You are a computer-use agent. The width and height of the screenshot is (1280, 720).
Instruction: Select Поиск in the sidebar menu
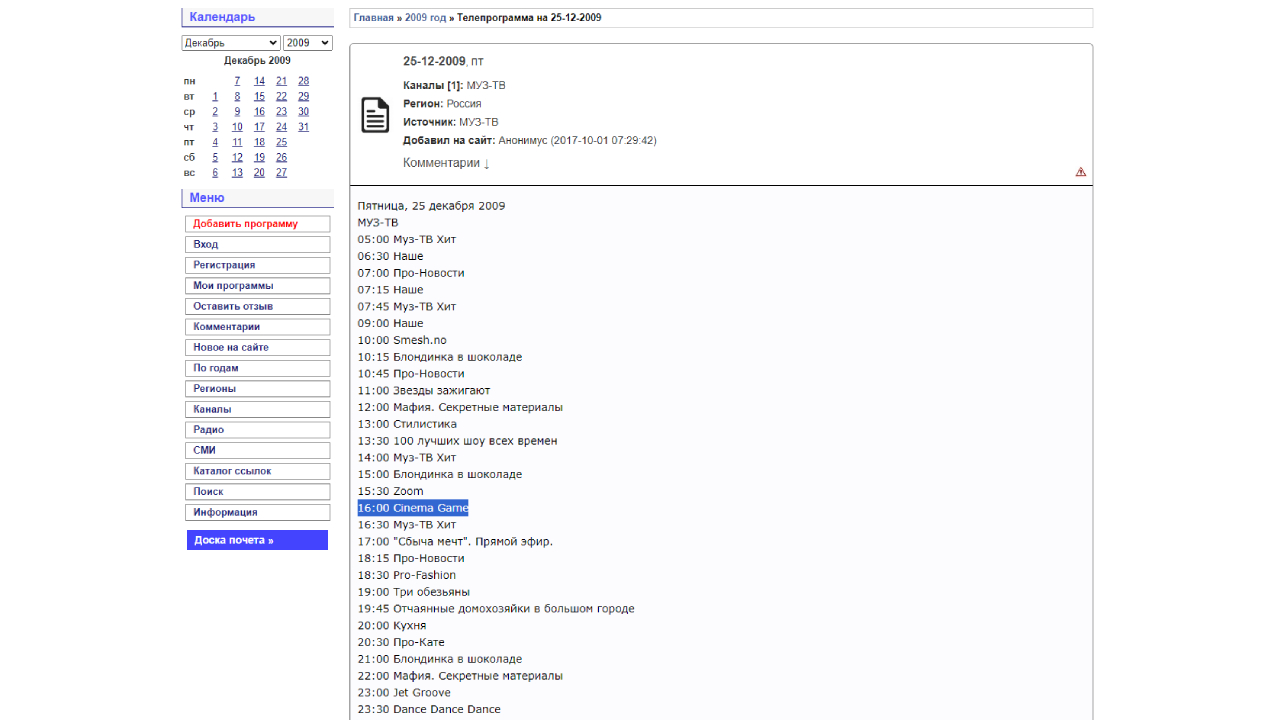[257, 492]
